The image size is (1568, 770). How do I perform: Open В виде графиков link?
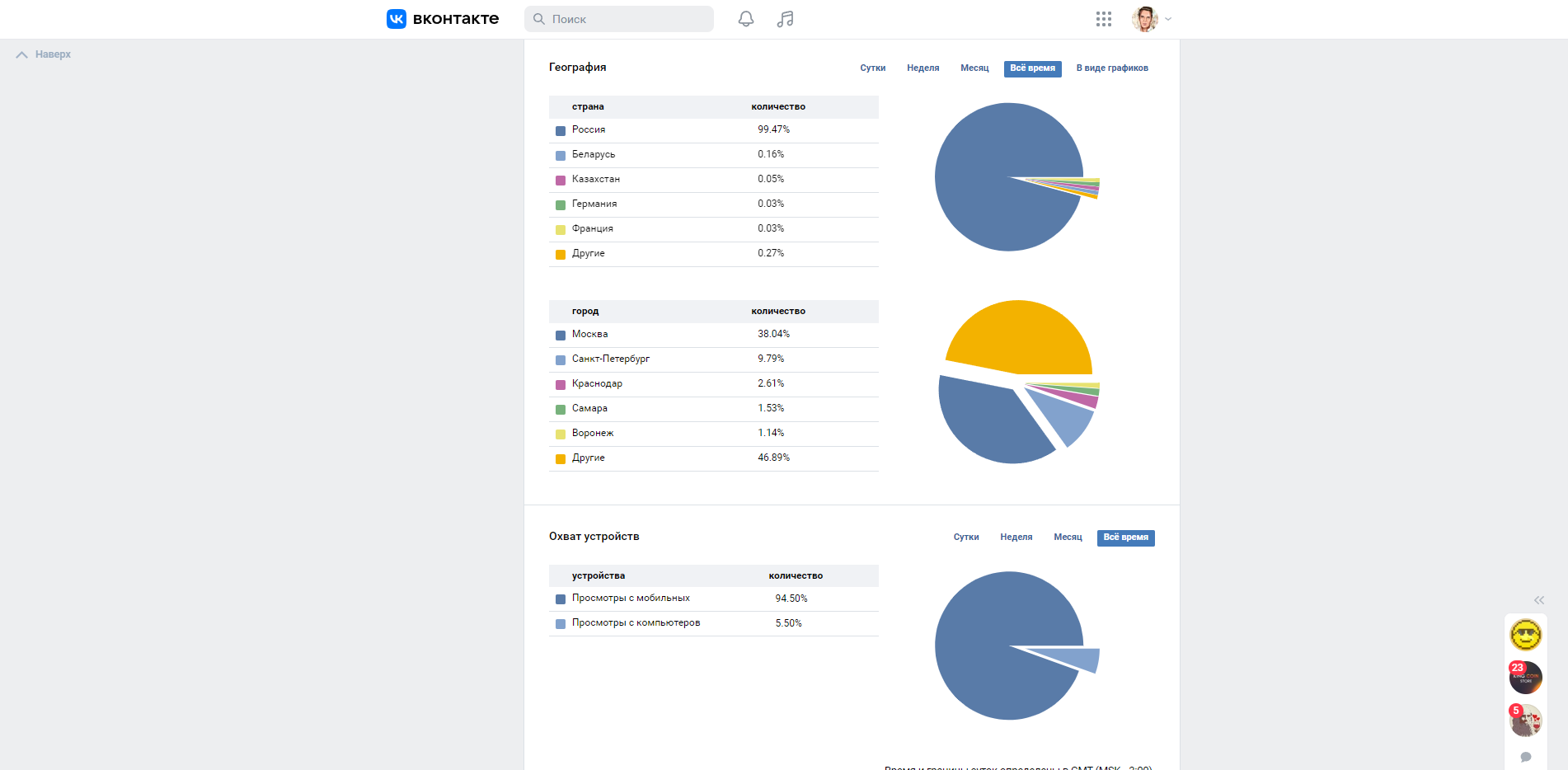(1111, 68)
